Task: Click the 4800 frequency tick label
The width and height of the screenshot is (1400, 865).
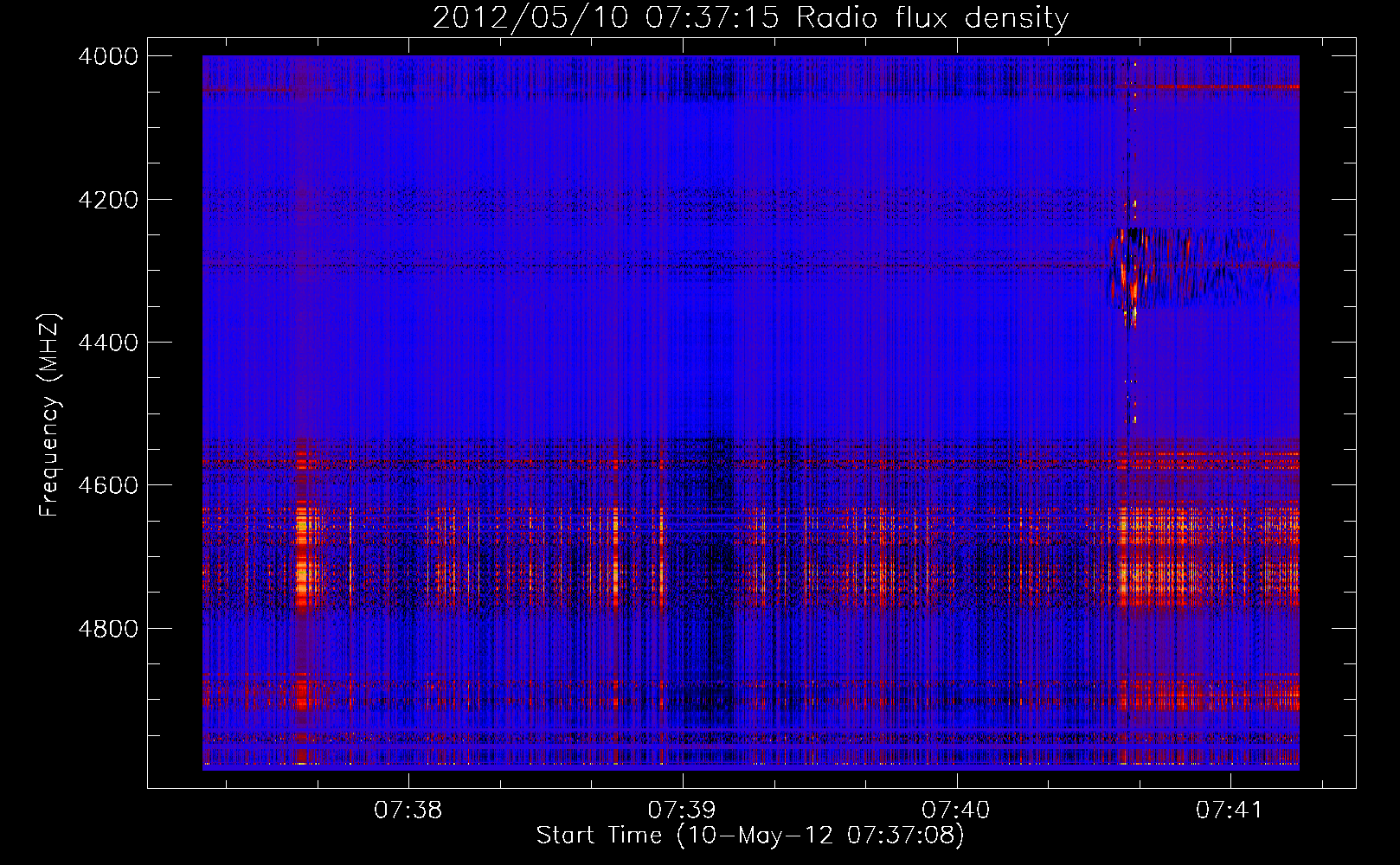Action: 108,628
